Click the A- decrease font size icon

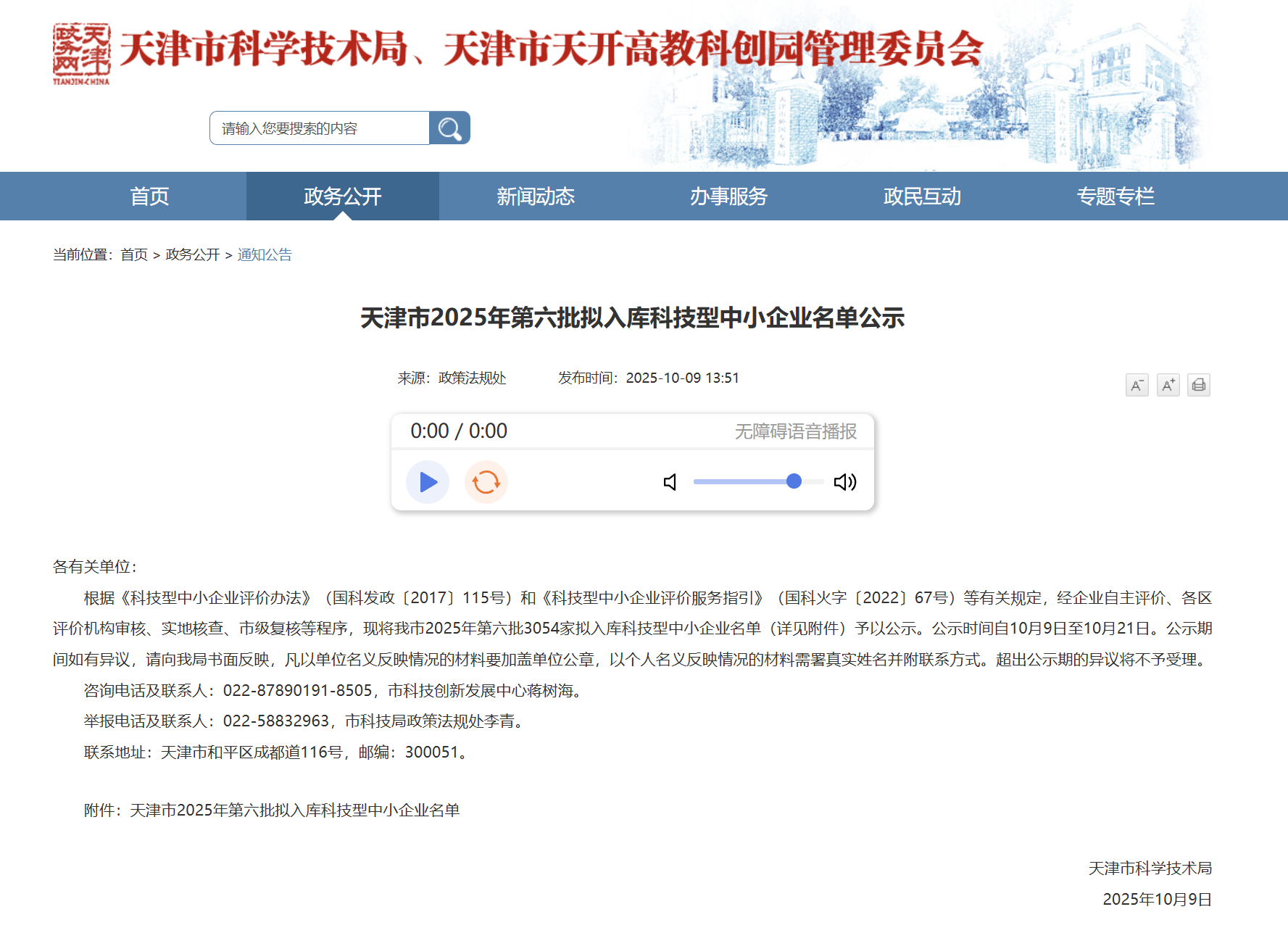pos(1137,385)
